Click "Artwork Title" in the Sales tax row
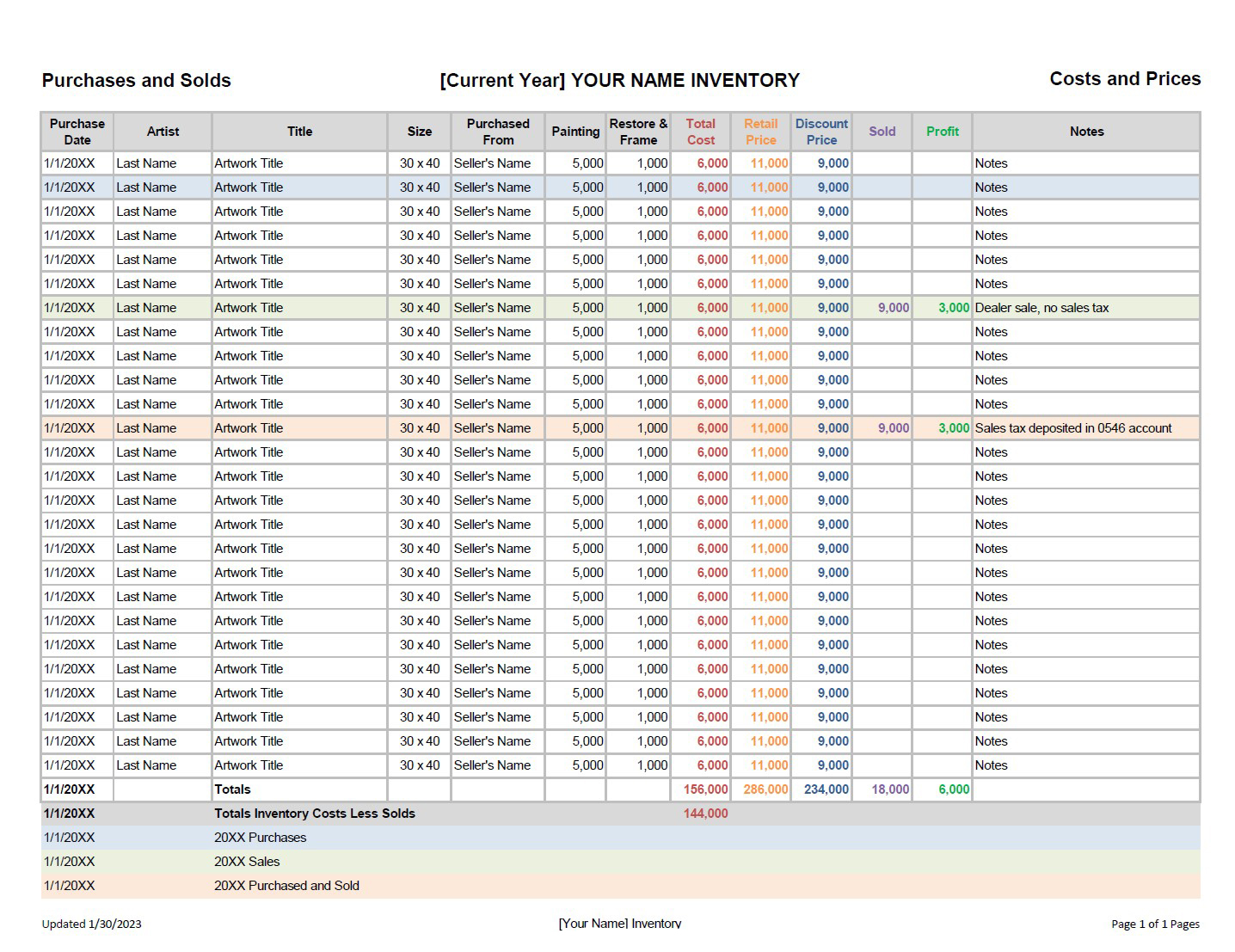Image resolution: width=1235 pixels, height=952 pixels. [249, 428]
